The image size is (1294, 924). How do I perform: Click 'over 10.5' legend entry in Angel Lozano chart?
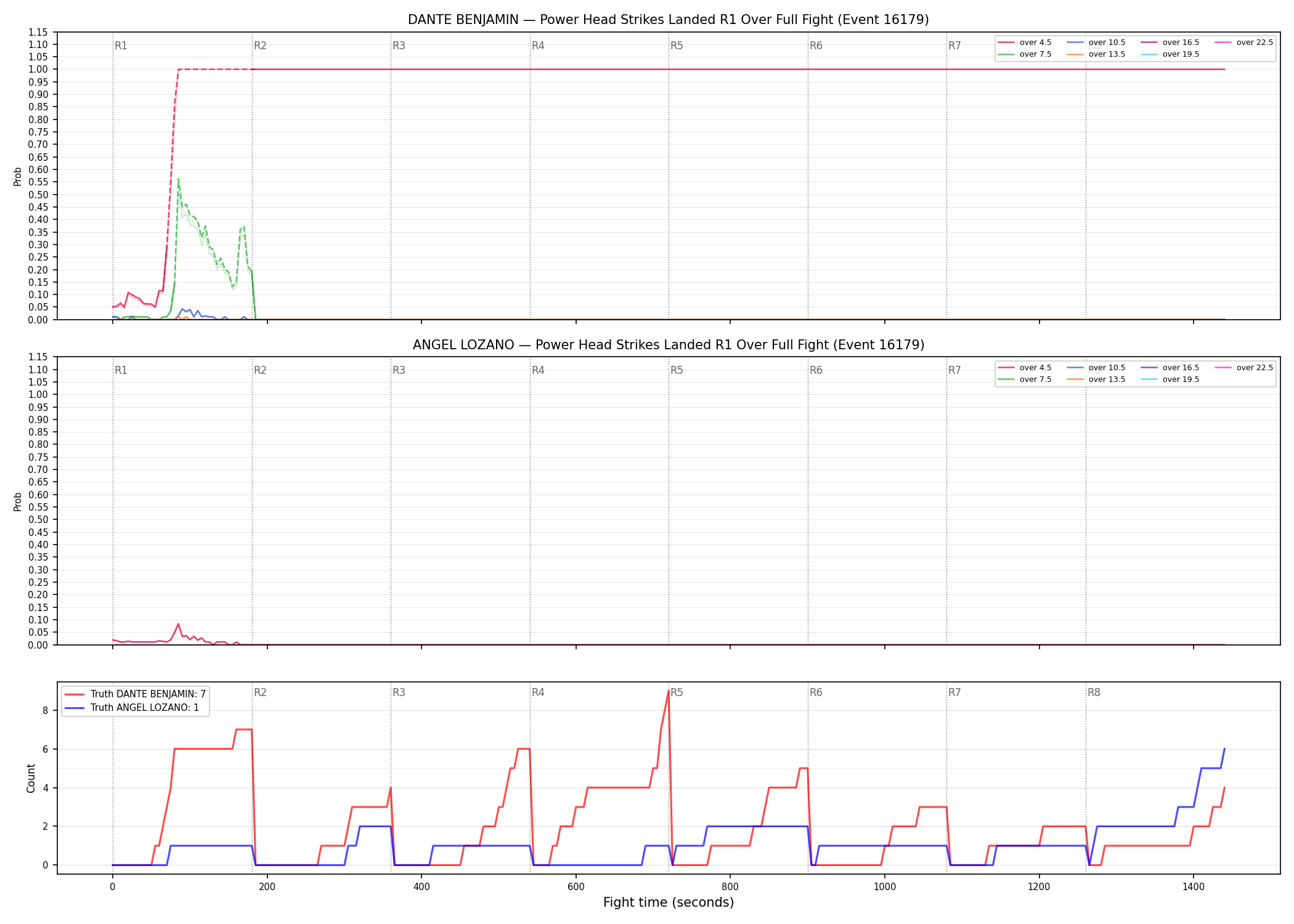point(1096,368)
